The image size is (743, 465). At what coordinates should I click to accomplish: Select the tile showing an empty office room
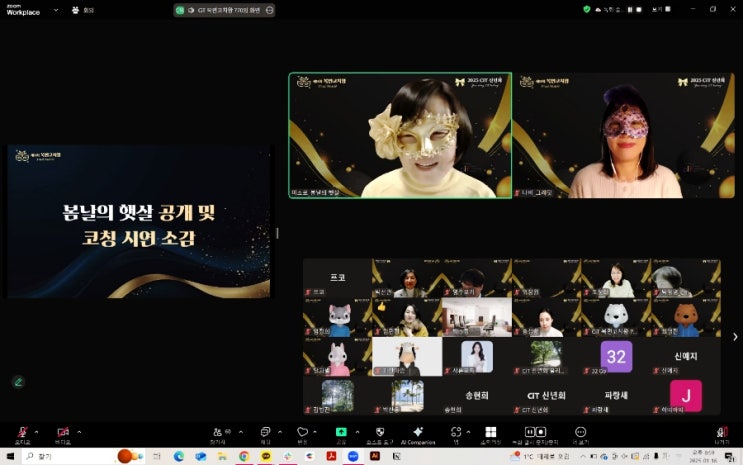pos(477,317)
